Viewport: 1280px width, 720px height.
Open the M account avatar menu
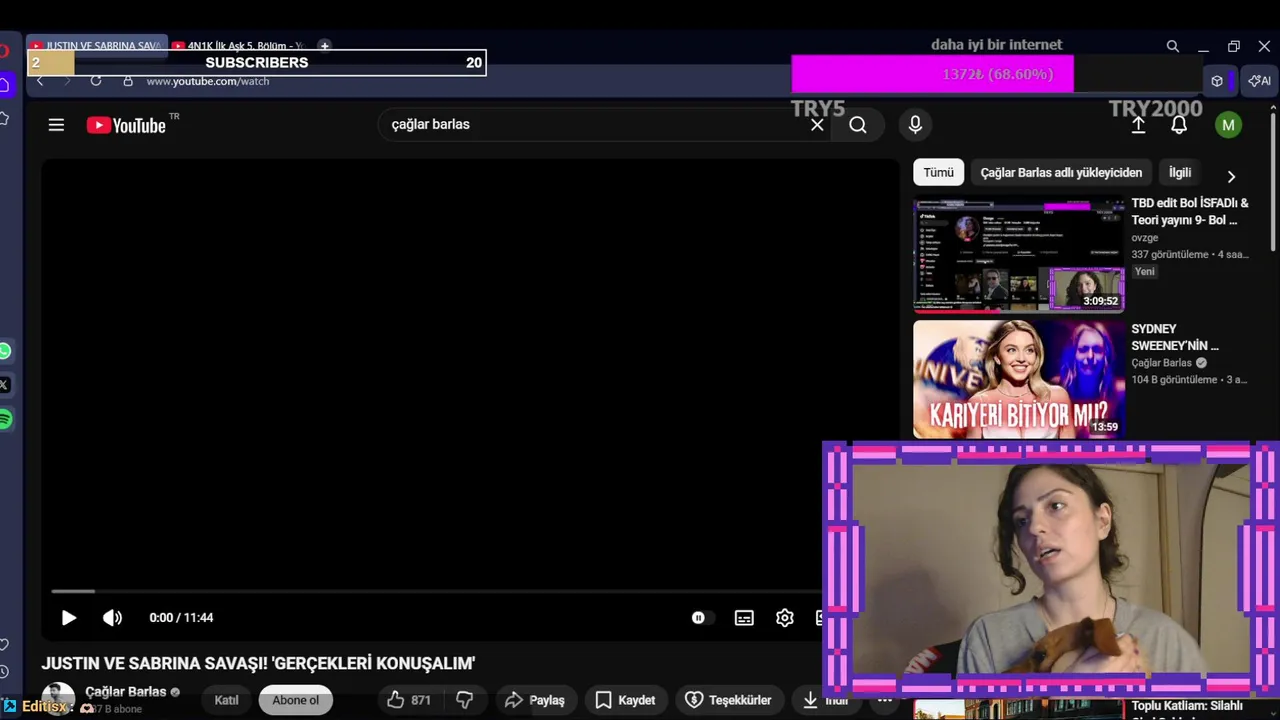coord(1228,125)
